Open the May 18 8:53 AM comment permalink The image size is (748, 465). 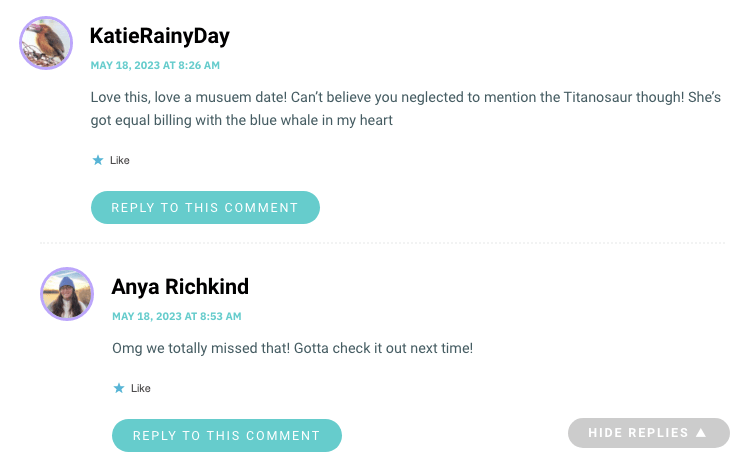(177, 316)
